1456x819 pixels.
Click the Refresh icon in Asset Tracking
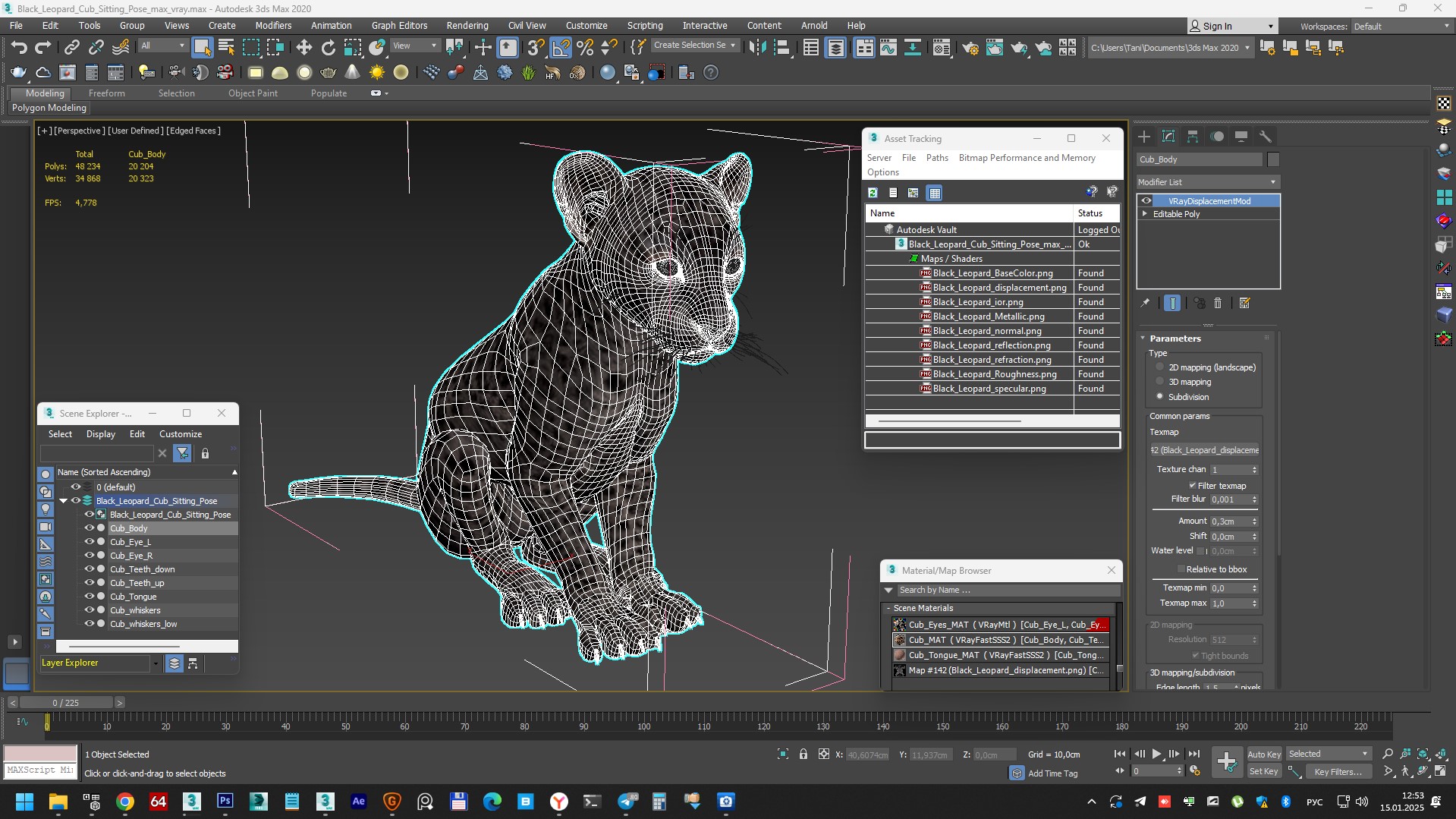[873, 193]
